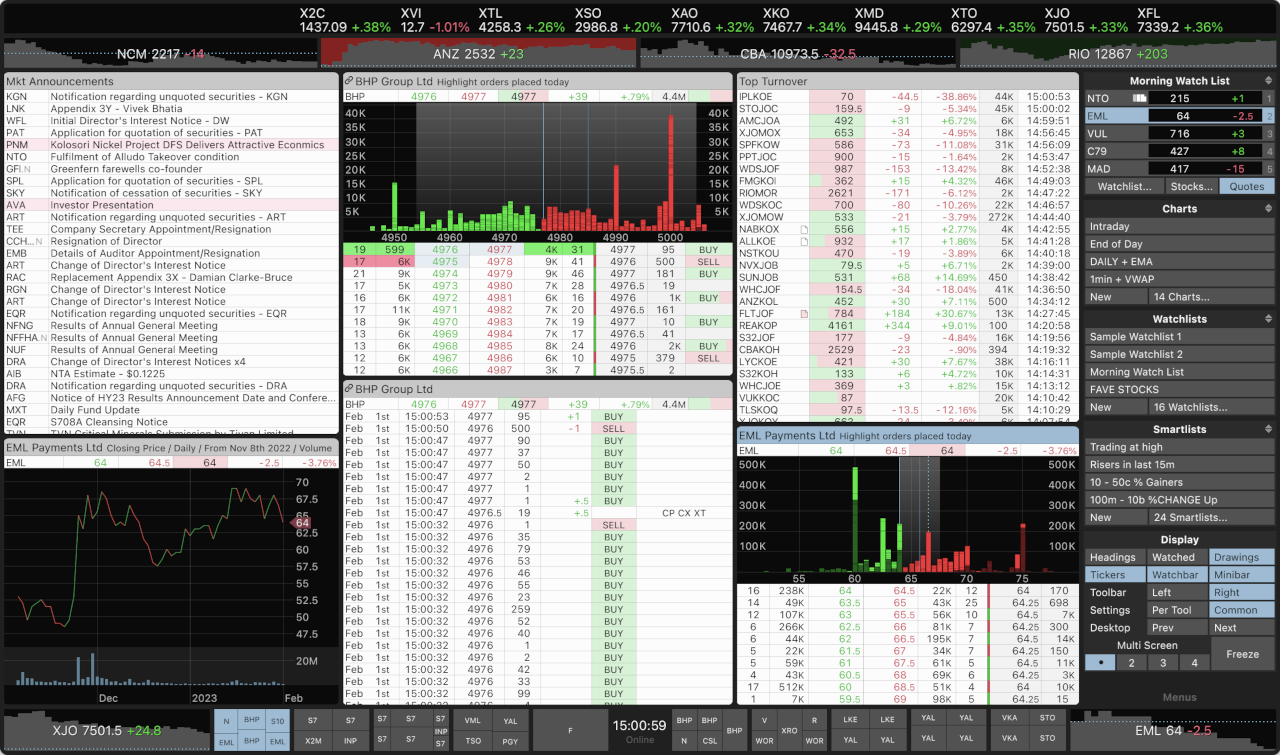
Task: Open the Menus item at panel bottom
Action: click(1179, 697)
